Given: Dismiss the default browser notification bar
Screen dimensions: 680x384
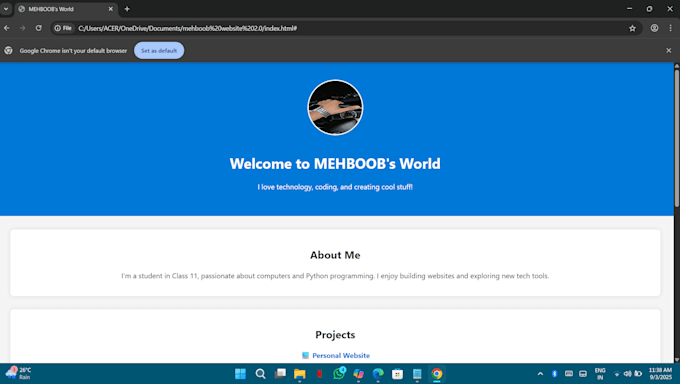Looking at the screenshot, I should click(x=668, y=50).
